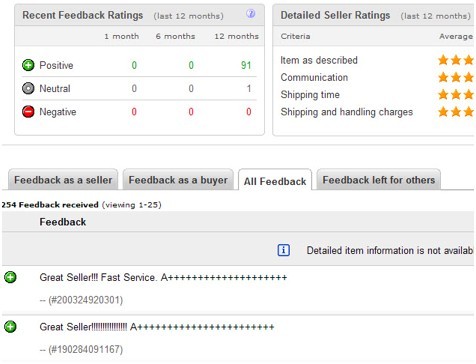Click the 91 positive count for 12 months
The height and width of the screenshot is (364, 476).
click(x=246, y=65)
